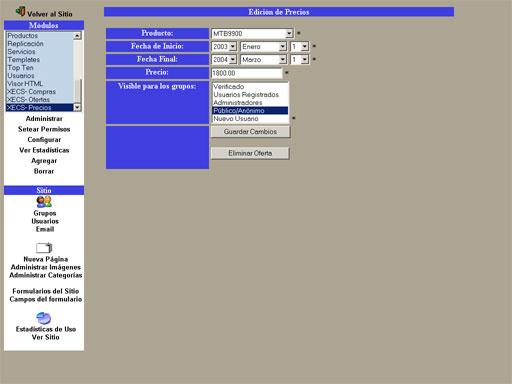Screen dimensions: 512x384
Task: Select Administradores in the groups list
Action: 250,103
